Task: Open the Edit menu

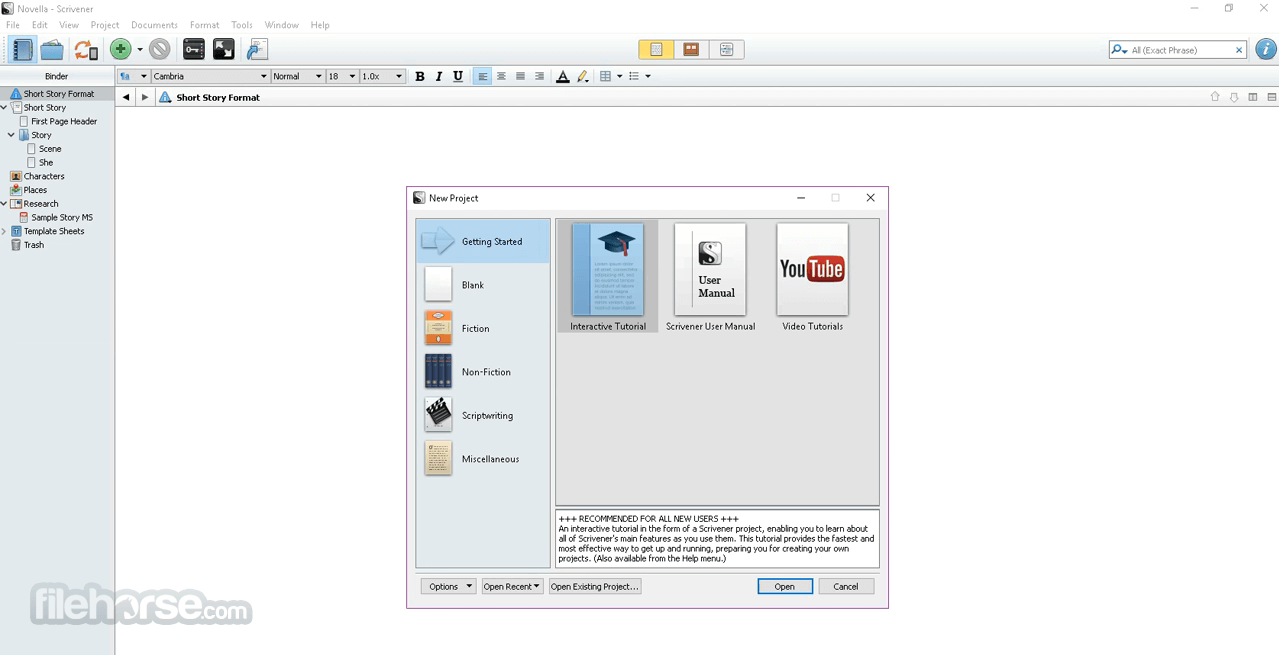Action: (40, 25)
